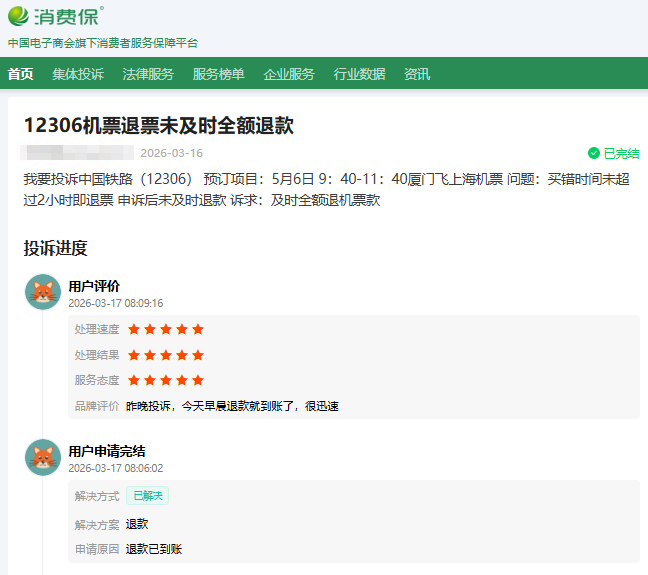Screen dimensions: 648x575
Task: Click the 解决方案 value 退款
Action: (137, 524)
